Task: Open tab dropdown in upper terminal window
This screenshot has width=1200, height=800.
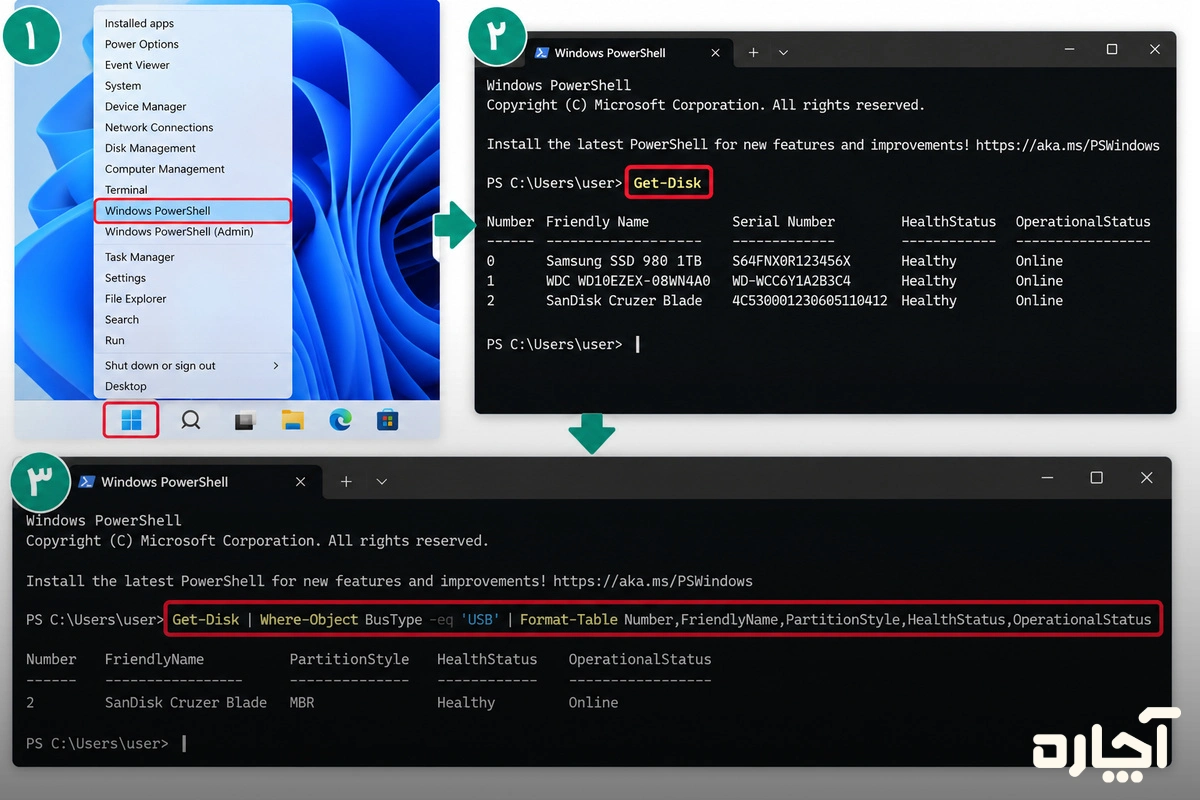Action: 783,53
